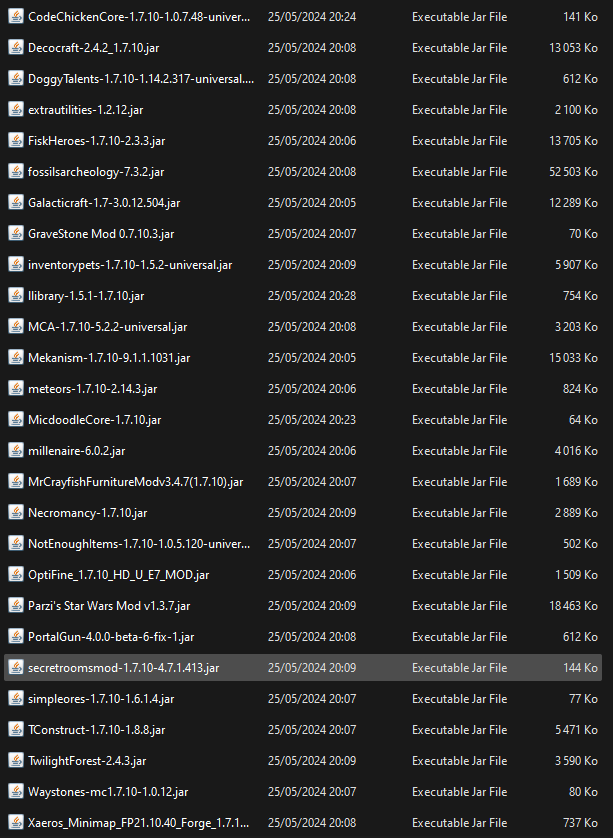Click the icon beside Mekanism-1.7.10-9.1.1.1031.jar
This screenshot has width=613, height=838.
click(x=16, y=358)
